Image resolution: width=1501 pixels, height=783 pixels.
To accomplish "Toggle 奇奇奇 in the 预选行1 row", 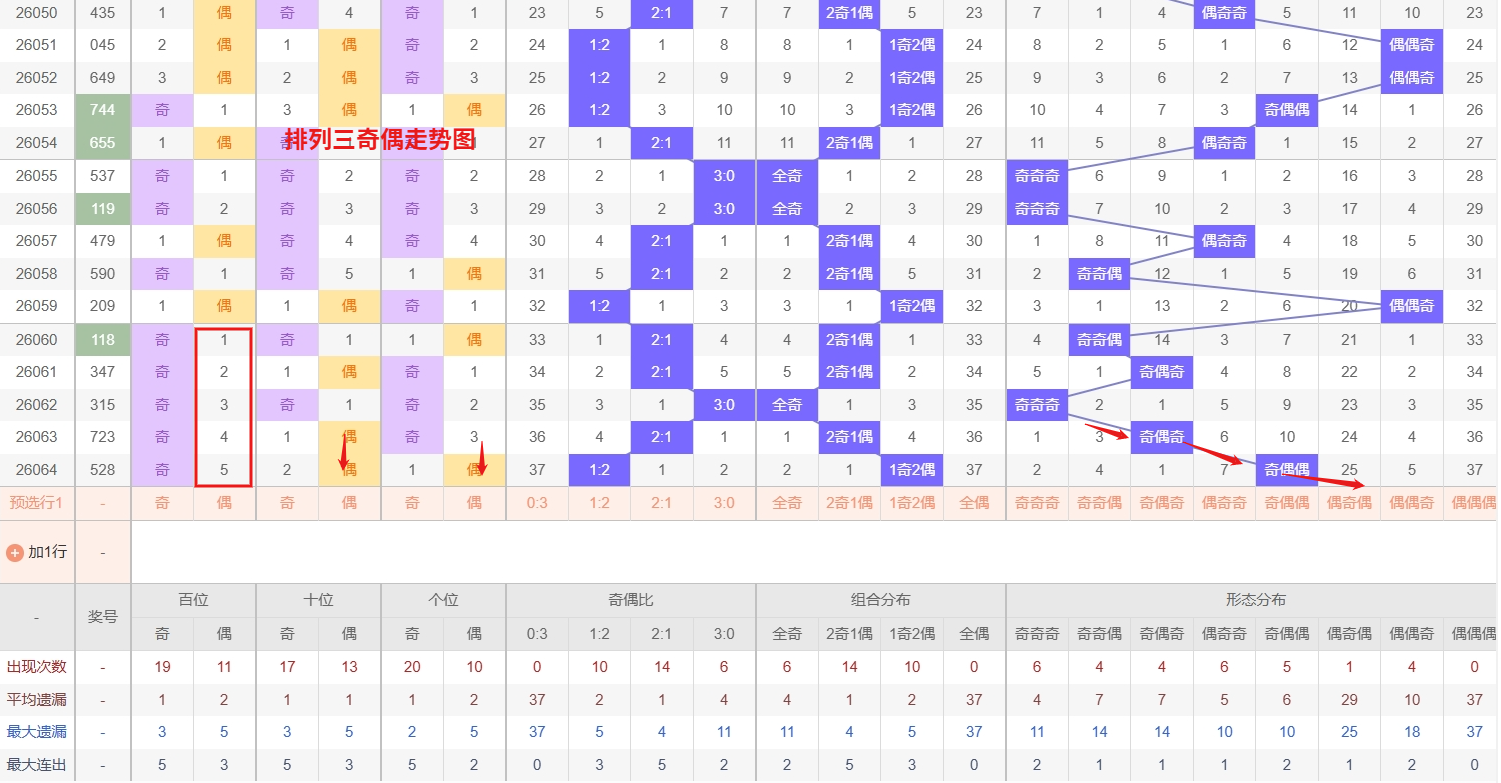I will pyautogui.click(x=1037, y=503).
